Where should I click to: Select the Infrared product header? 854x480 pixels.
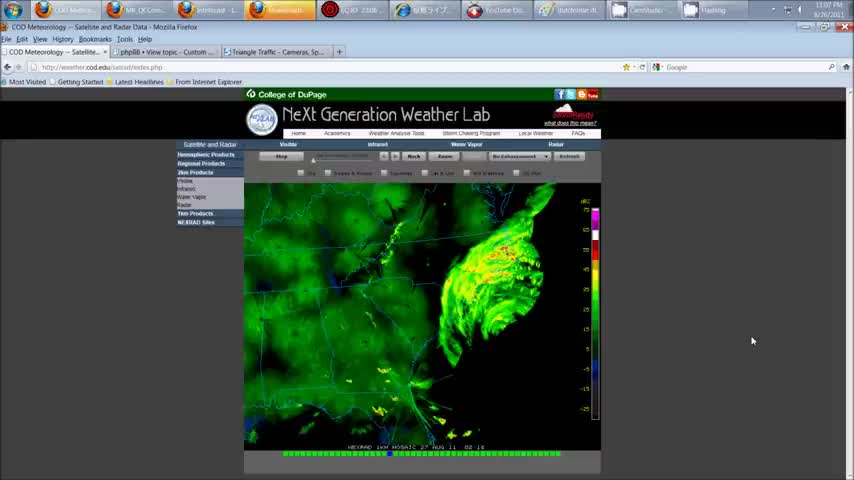[x=377, y=144]
